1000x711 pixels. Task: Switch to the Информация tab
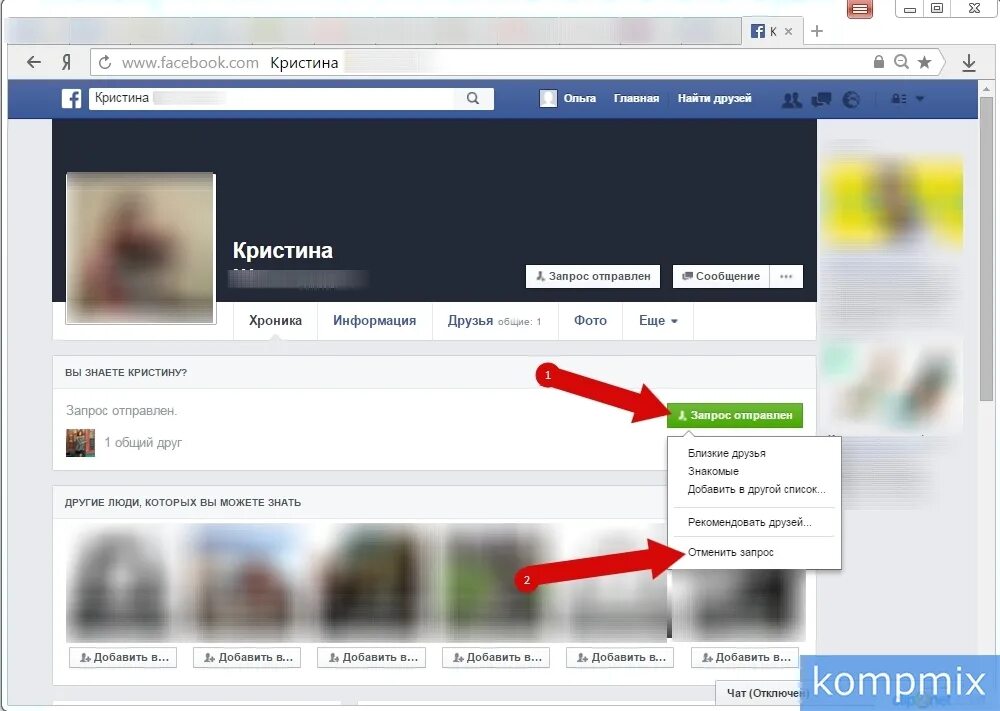[374, 321]
